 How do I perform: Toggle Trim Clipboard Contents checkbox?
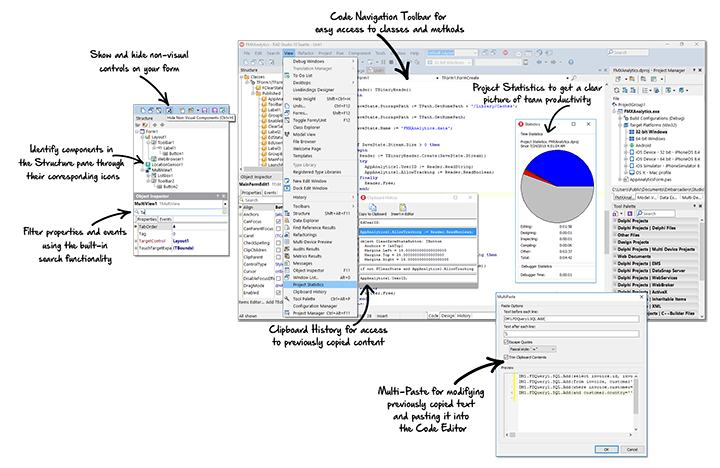point(506,357)
